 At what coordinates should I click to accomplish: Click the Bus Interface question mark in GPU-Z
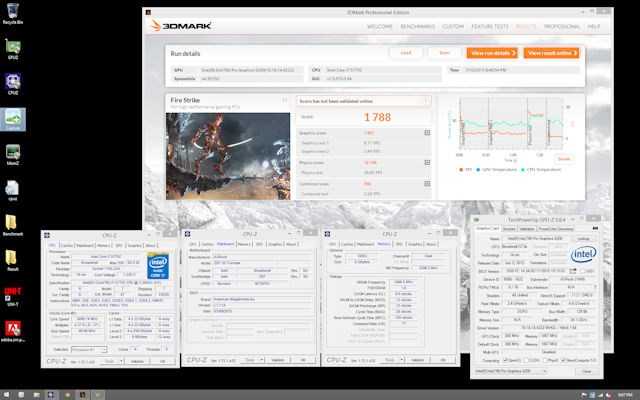coord(595,287)
